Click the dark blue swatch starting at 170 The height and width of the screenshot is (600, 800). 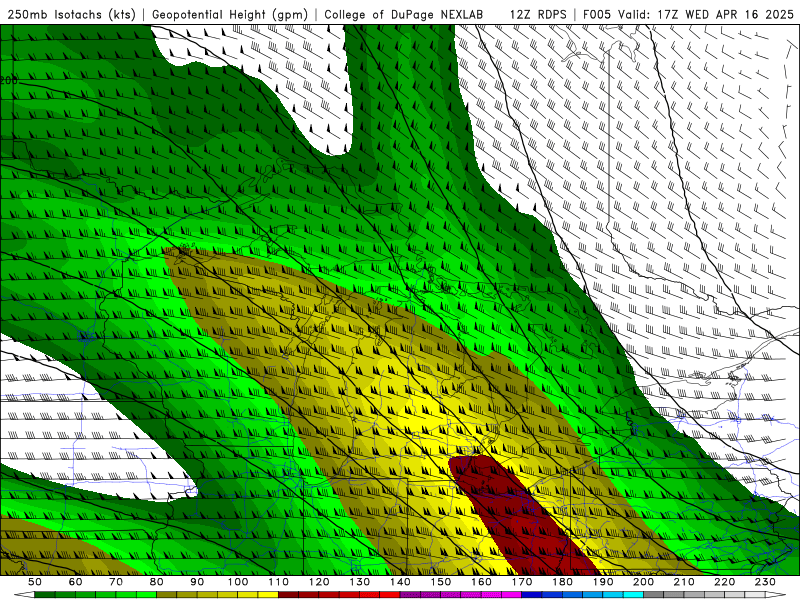point(532,595)
